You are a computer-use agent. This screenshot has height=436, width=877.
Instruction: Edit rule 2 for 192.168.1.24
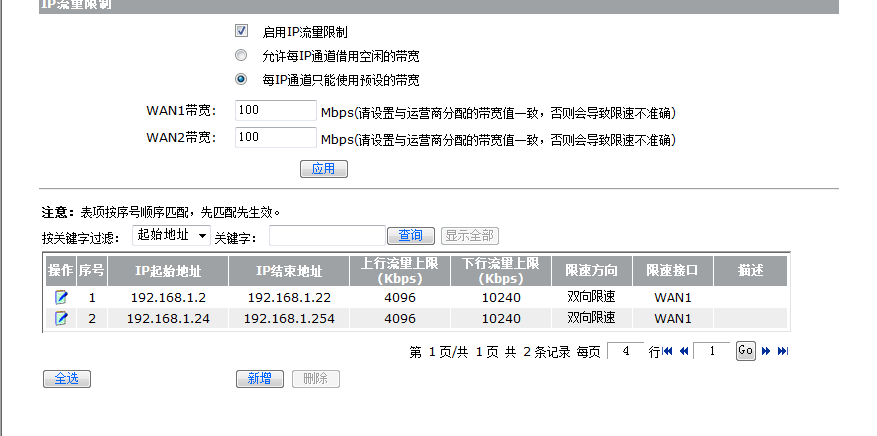point(61,319)
